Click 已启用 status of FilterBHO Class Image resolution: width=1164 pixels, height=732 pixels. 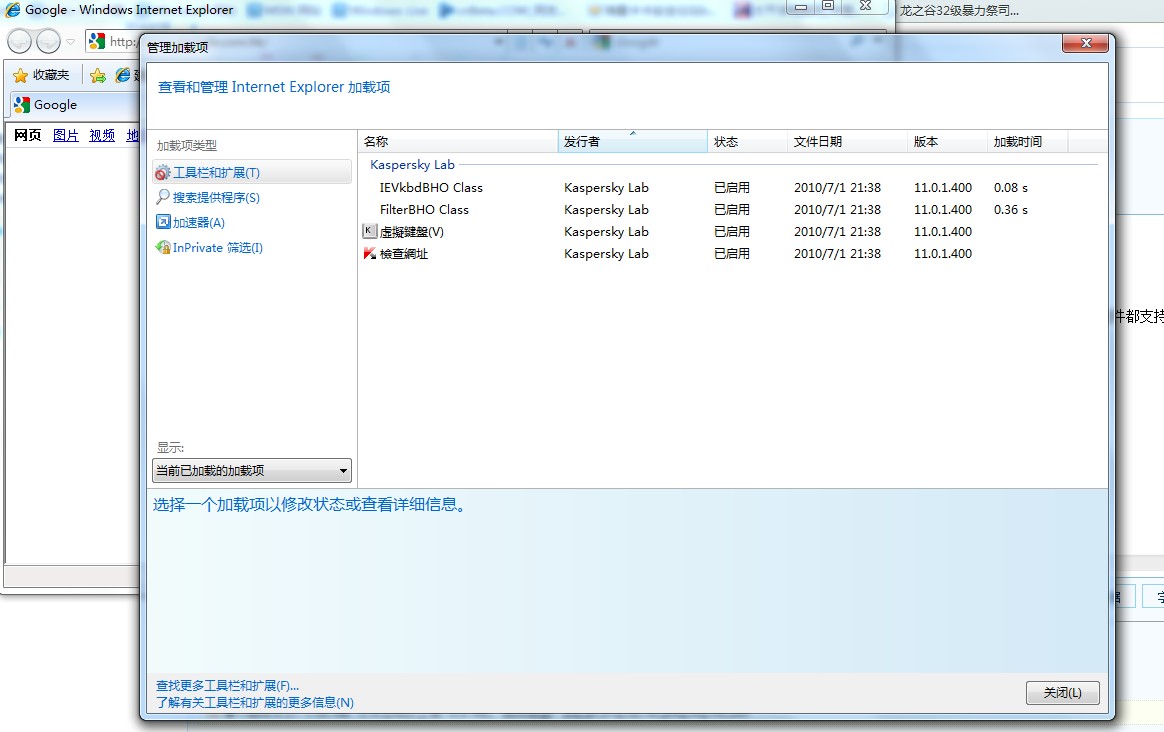click(732, 209)
